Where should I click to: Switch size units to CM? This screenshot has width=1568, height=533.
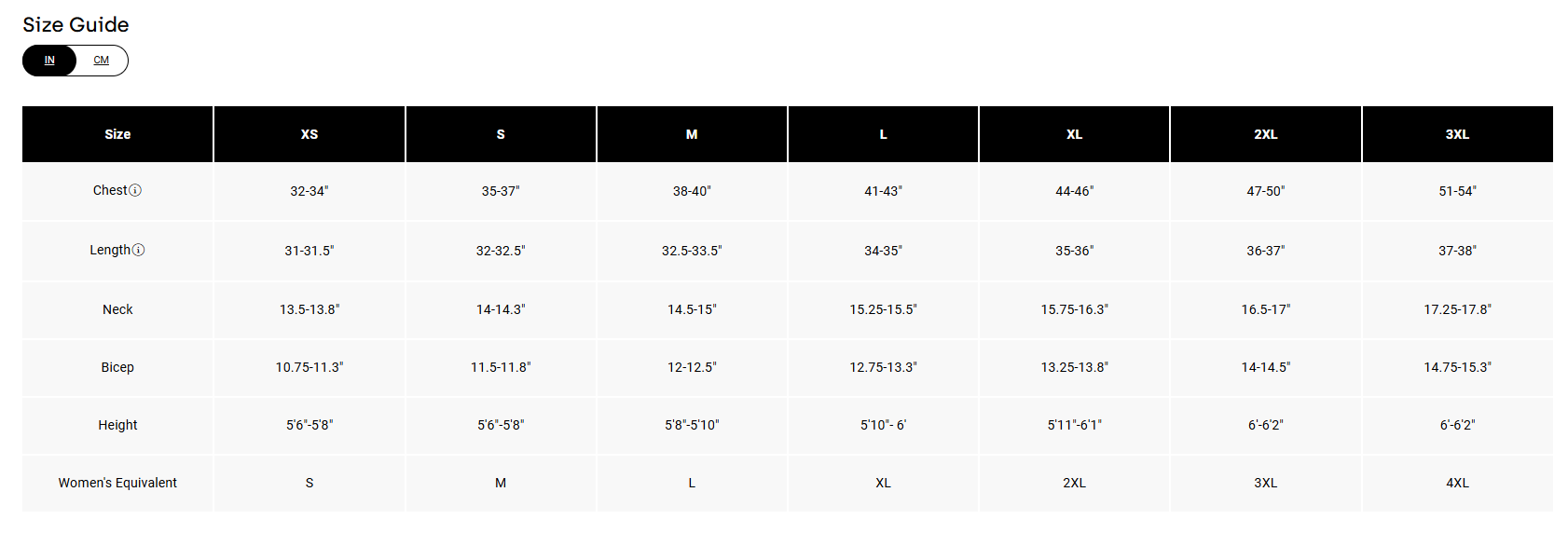point(102,61)
